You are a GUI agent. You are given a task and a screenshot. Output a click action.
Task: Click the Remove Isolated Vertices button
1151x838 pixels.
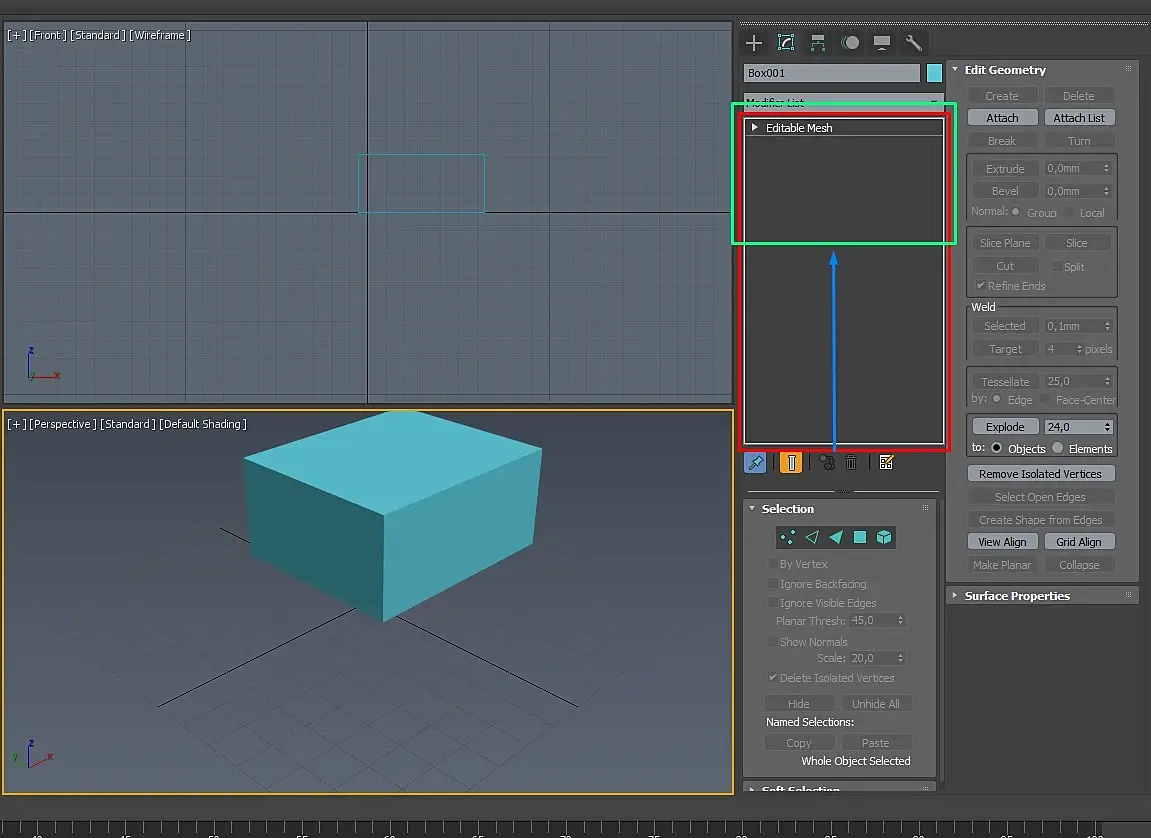(x=1040, y=474)
